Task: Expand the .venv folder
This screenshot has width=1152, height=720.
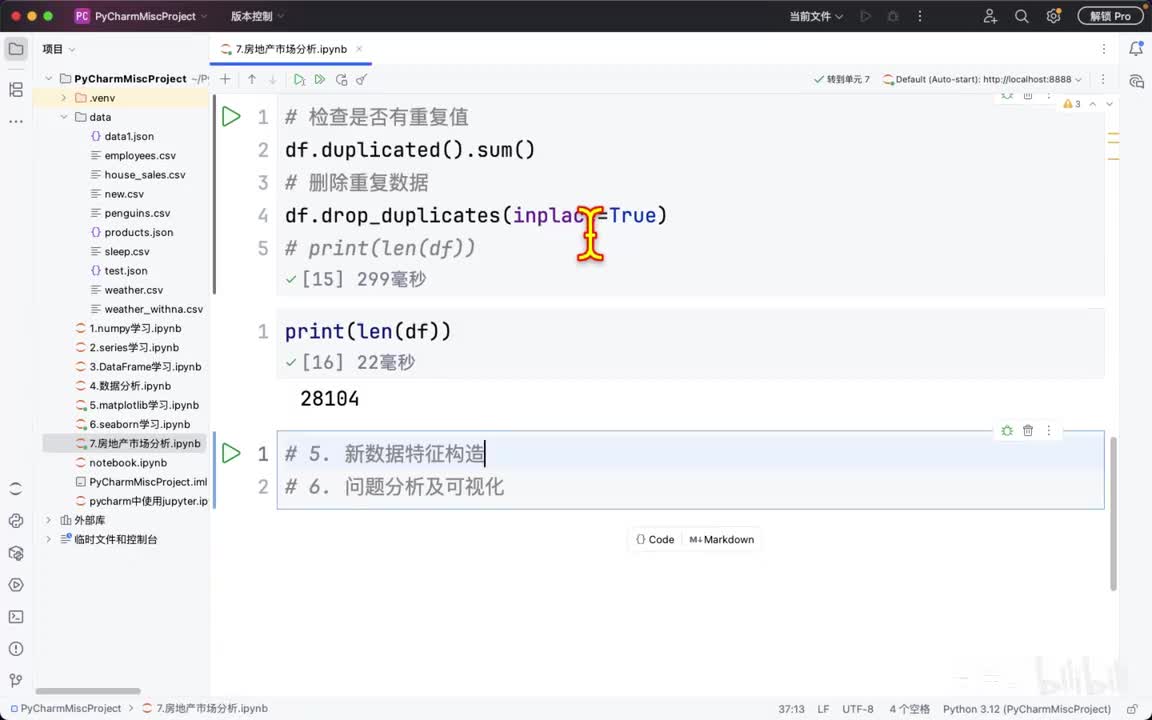Action: 64,98
